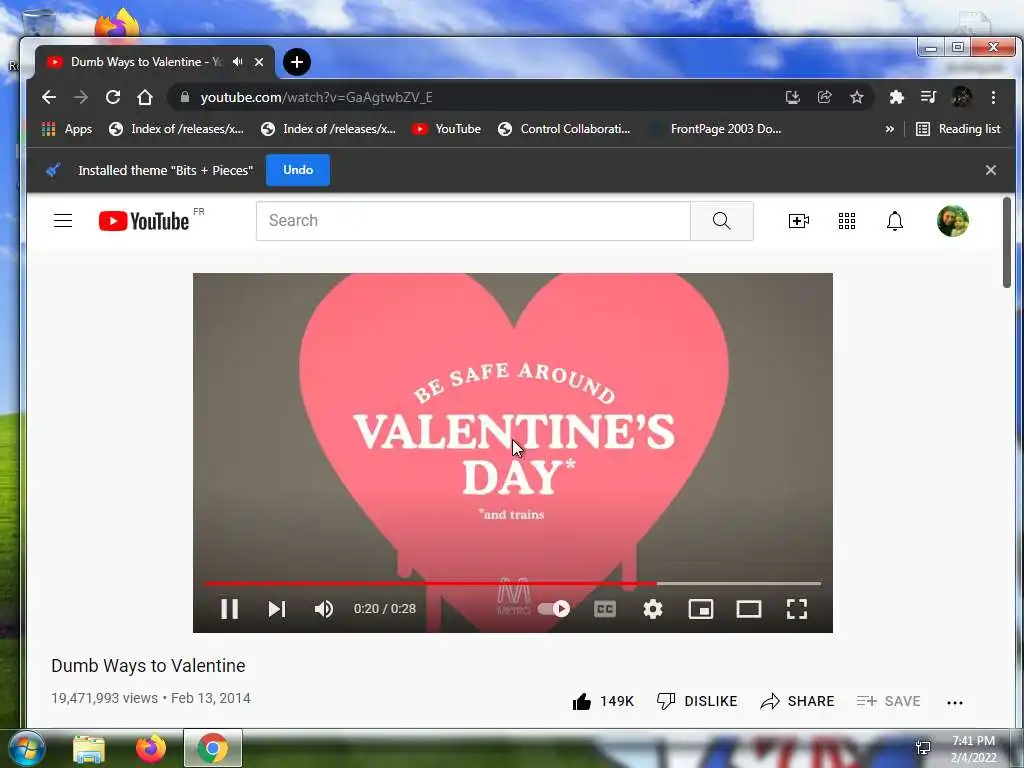Click the DISLIKE button

tap(697, 701)
